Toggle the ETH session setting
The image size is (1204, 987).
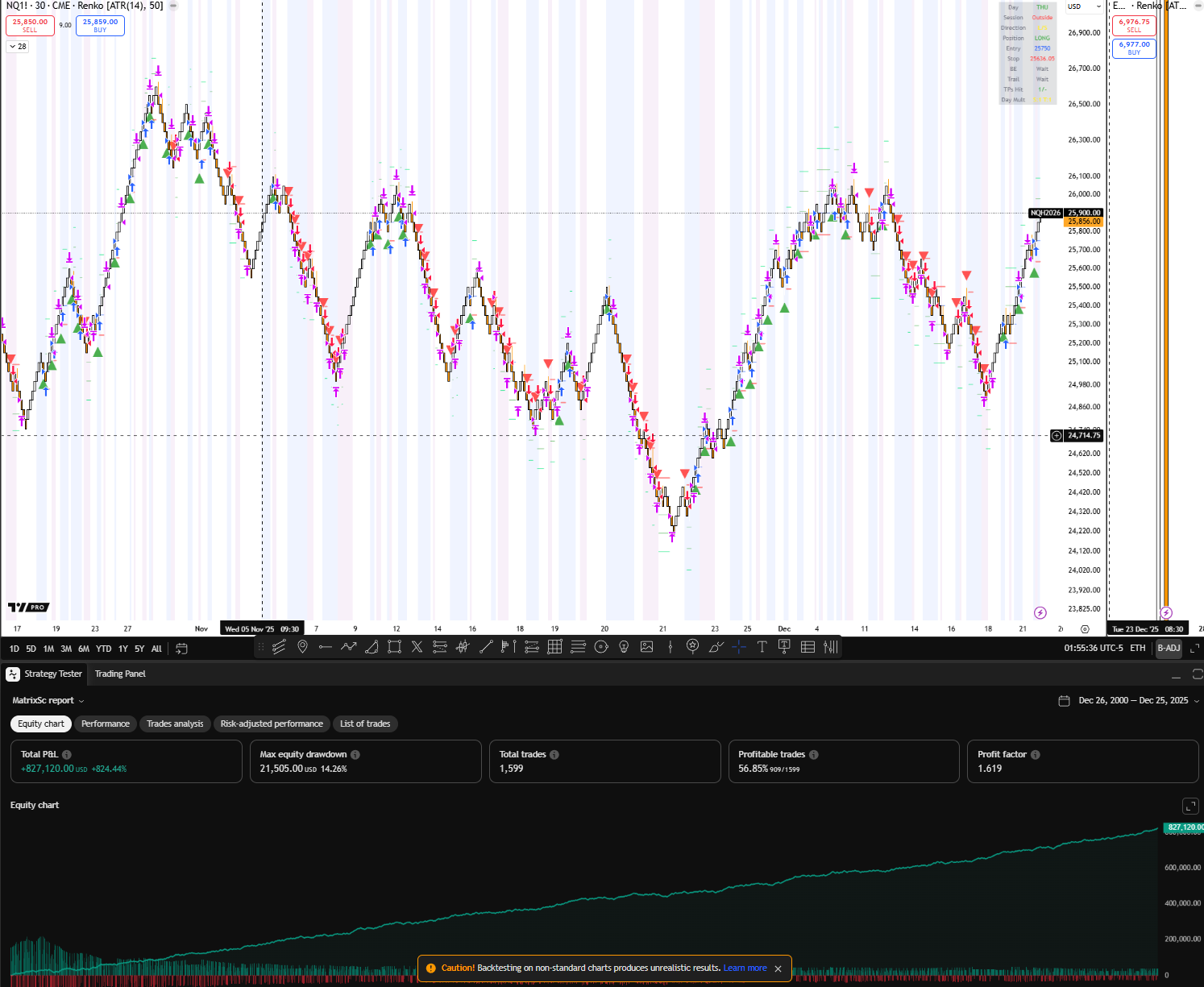tap(1137, 648)
